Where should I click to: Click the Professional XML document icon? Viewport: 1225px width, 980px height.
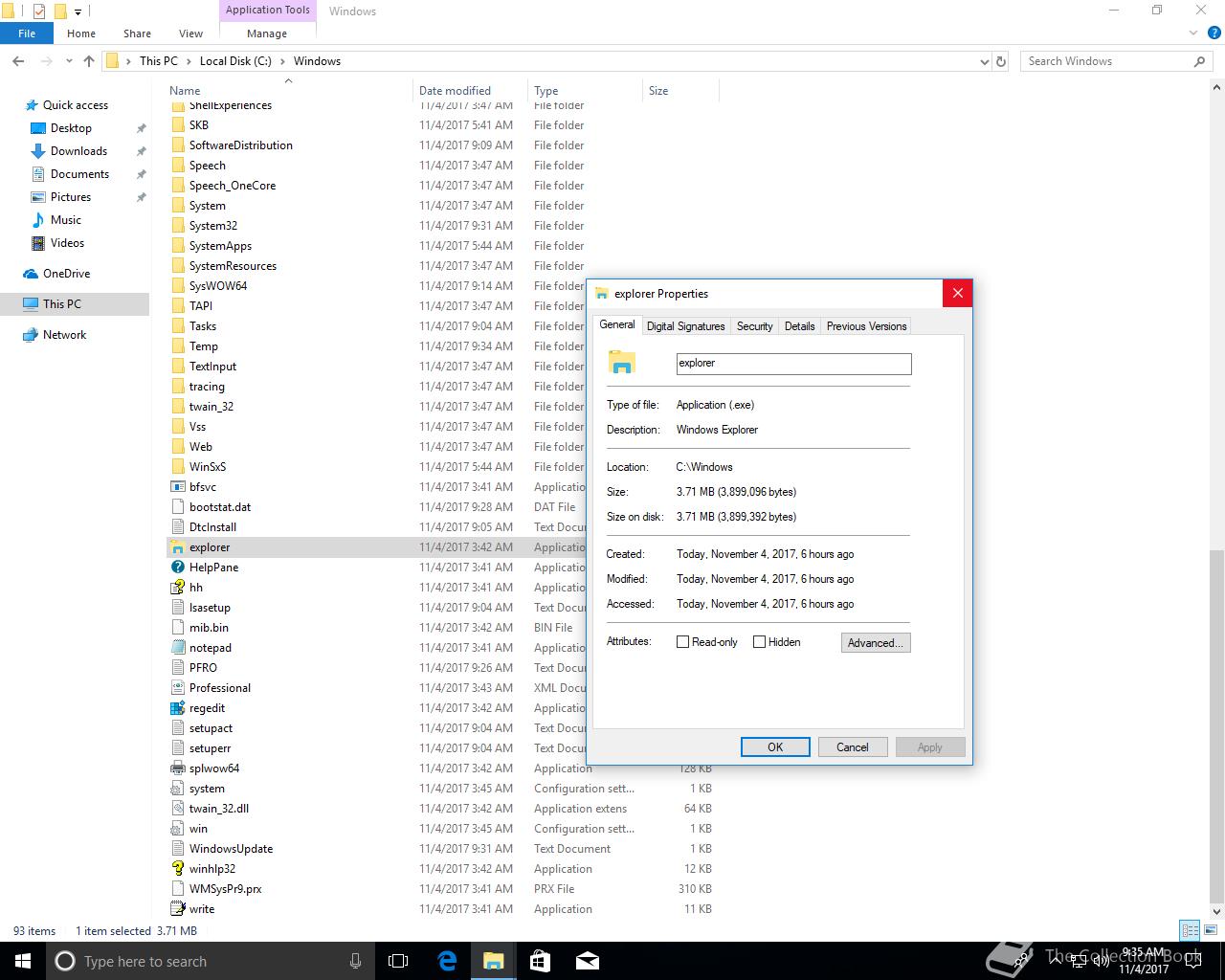pyautogui.click(x=177, y=688)
